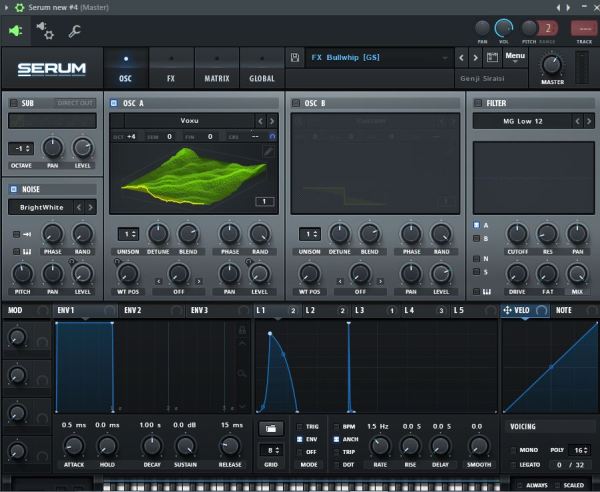Open the MG Low 12 filter type menu
Image resolution: width=600 pixels, height=492 pixels.
tap(522, 121)
